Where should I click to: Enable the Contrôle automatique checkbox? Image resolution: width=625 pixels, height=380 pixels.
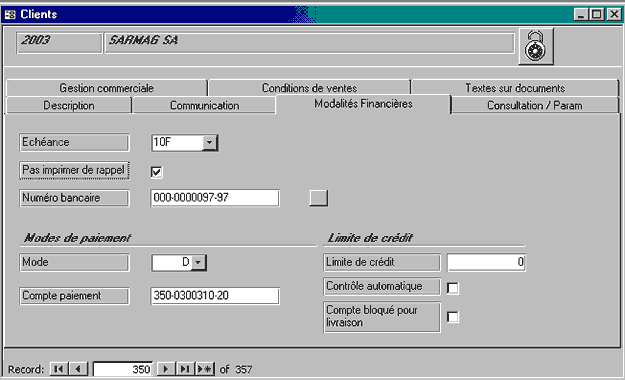[453, 288]
